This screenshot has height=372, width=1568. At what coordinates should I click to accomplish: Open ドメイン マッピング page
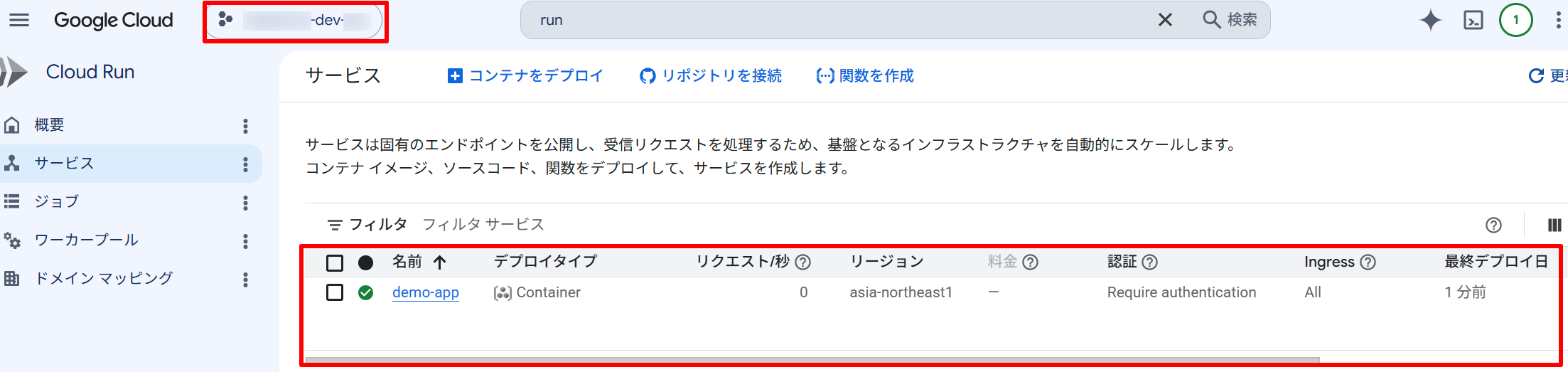tap(104, 279)
